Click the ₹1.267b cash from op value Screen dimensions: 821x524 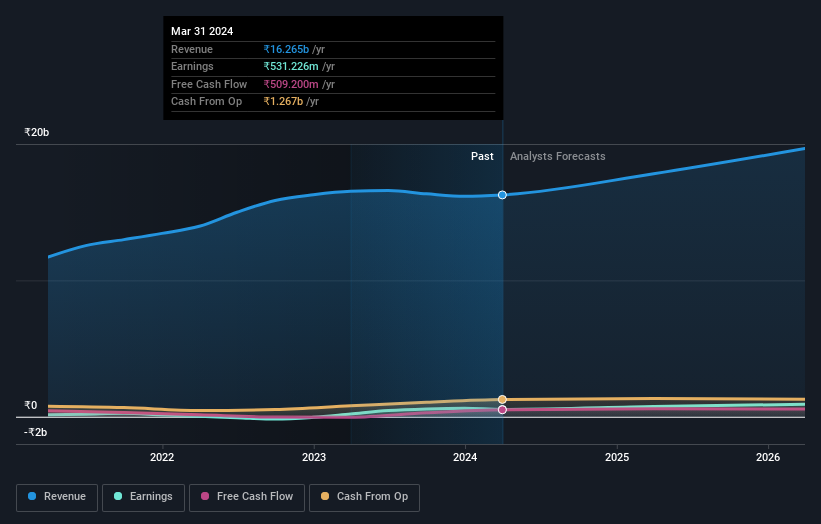[283, 102]
